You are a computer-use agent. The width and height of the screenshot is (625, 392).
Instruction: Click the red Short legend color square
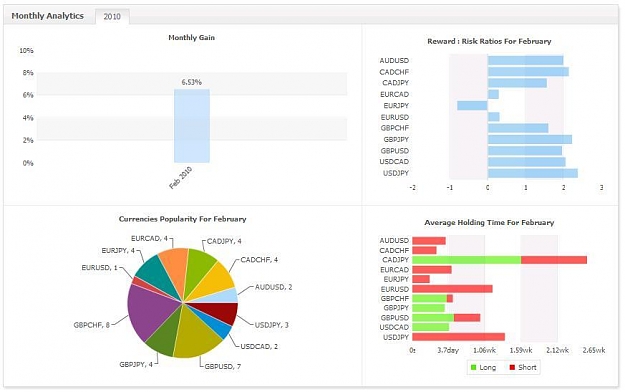[512, 367]
